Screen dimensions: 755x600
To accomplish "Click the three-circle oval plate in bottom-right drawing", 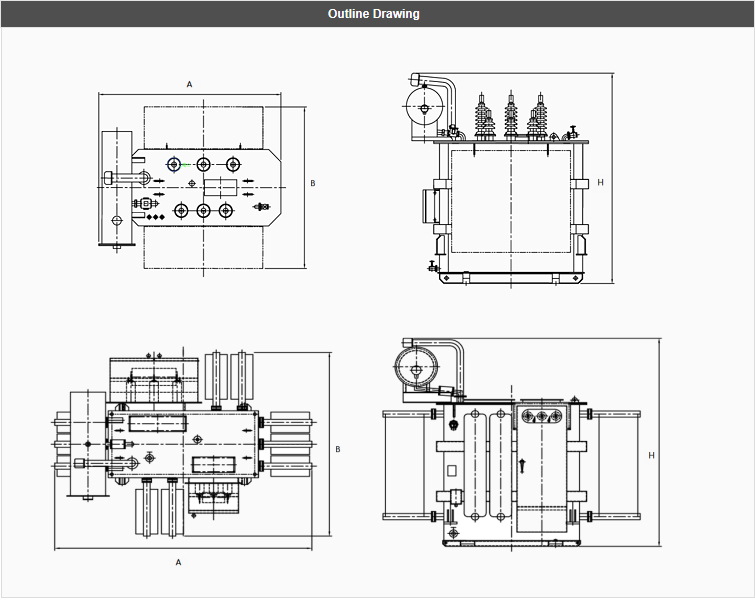I will pos(543,414).
